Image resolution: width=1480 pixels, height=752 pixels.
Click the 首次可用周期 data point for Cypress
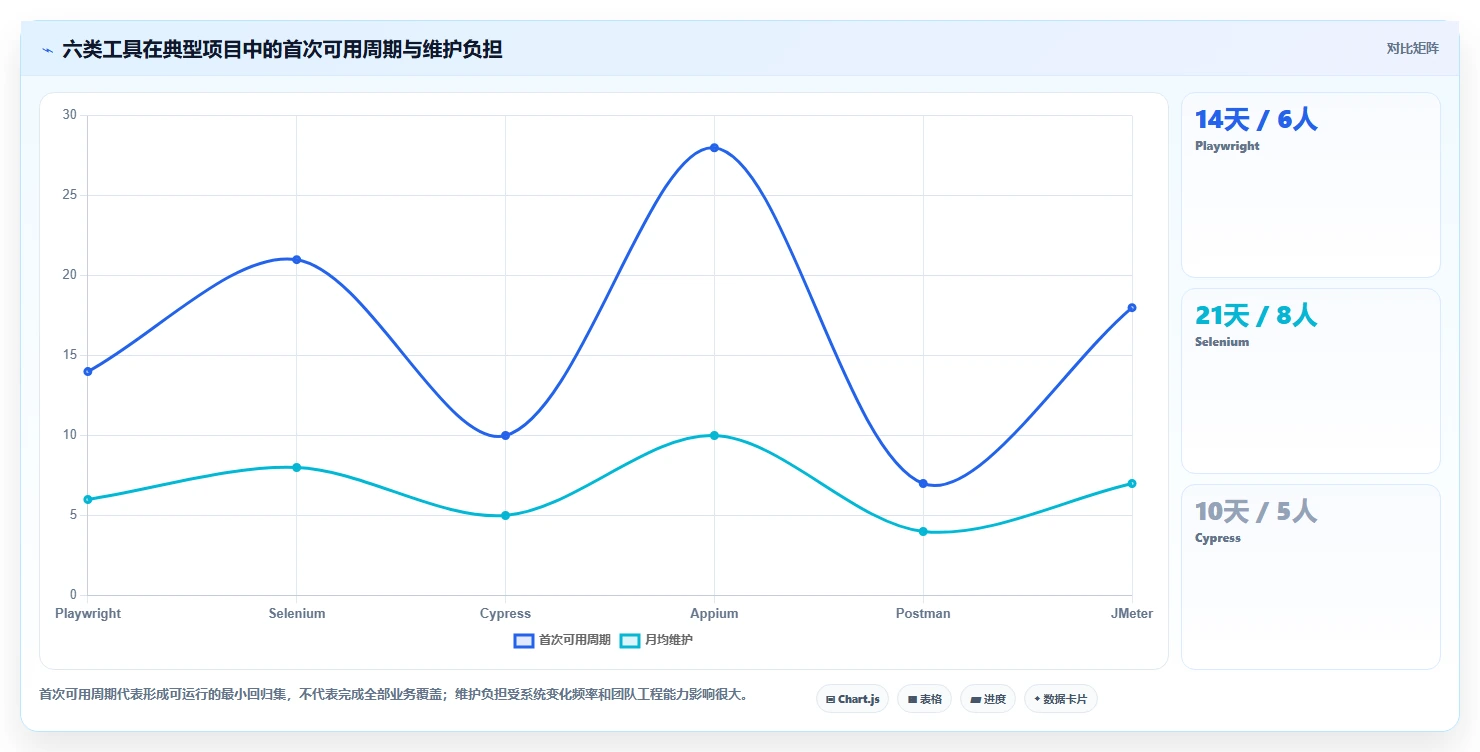point(505,435)
